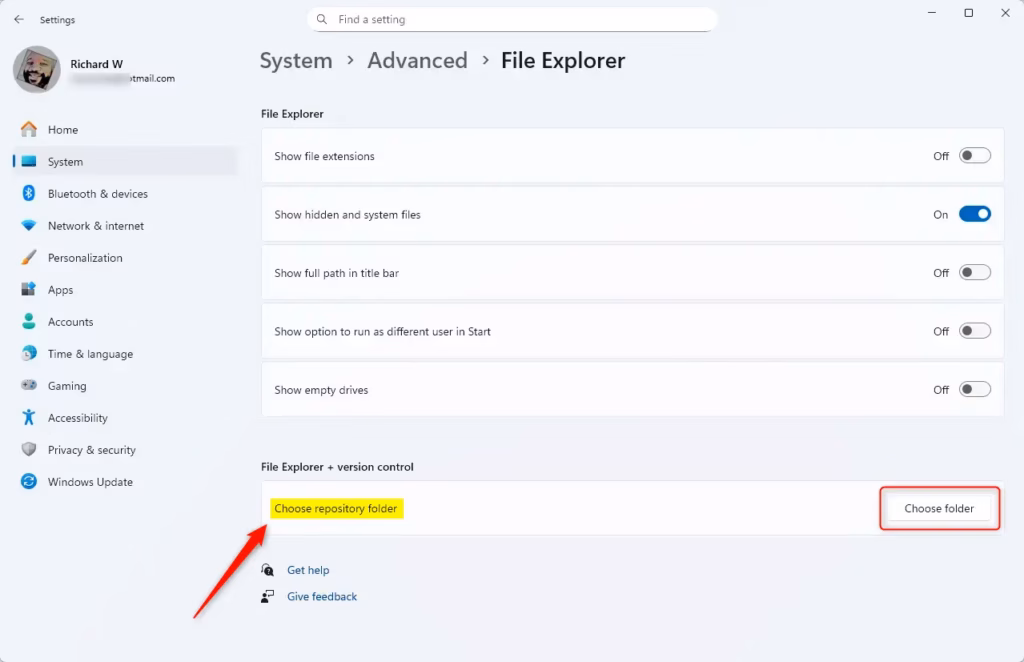1024x662 pixels.
Task: Open the Give feedback link
Action: point(322,596)
